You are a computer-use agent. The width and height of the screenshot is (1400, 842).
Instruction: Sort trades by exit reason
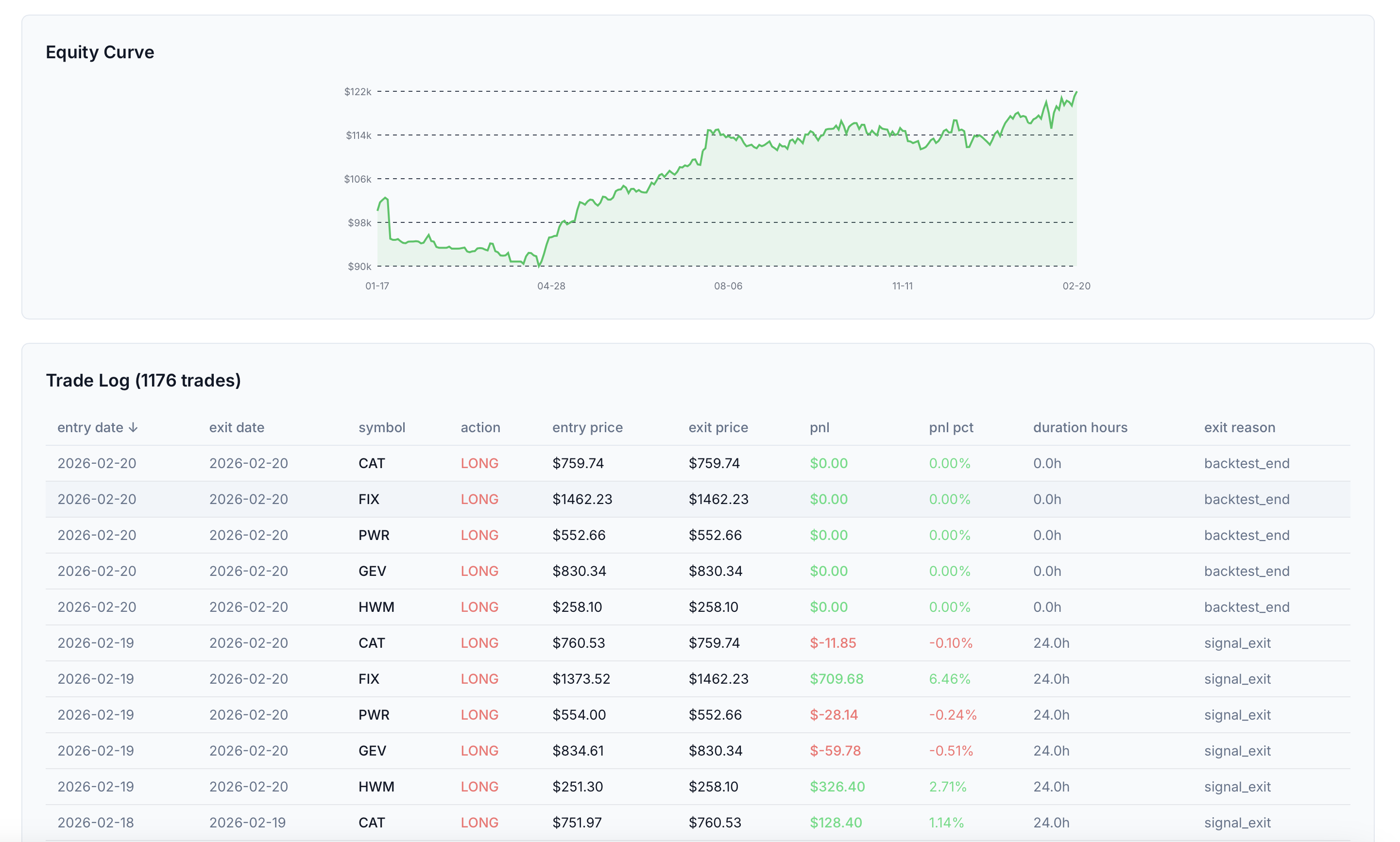[1240, 428]
